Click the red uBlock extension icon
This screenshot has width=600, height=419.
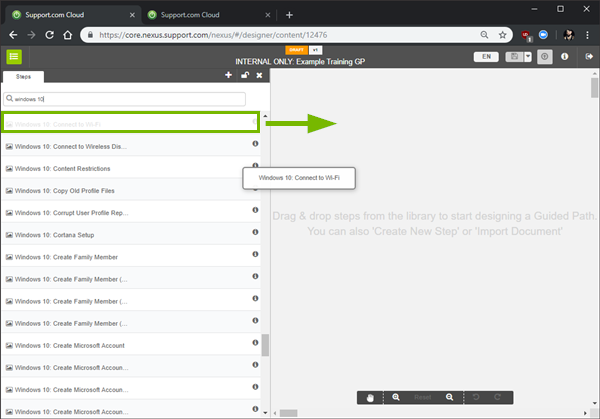click(526, 36)
